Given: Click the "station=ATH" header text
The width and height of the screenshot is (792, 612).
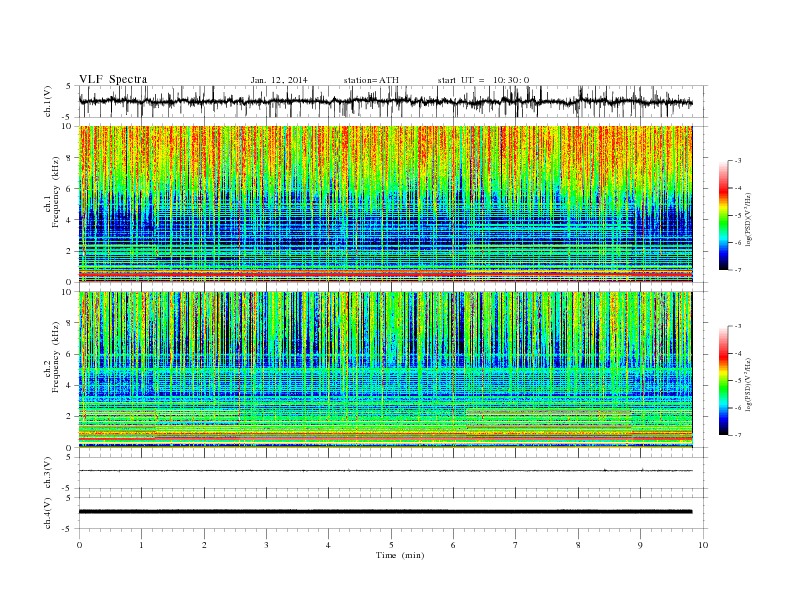Looking at the screenshot, I should coord(371,80).
